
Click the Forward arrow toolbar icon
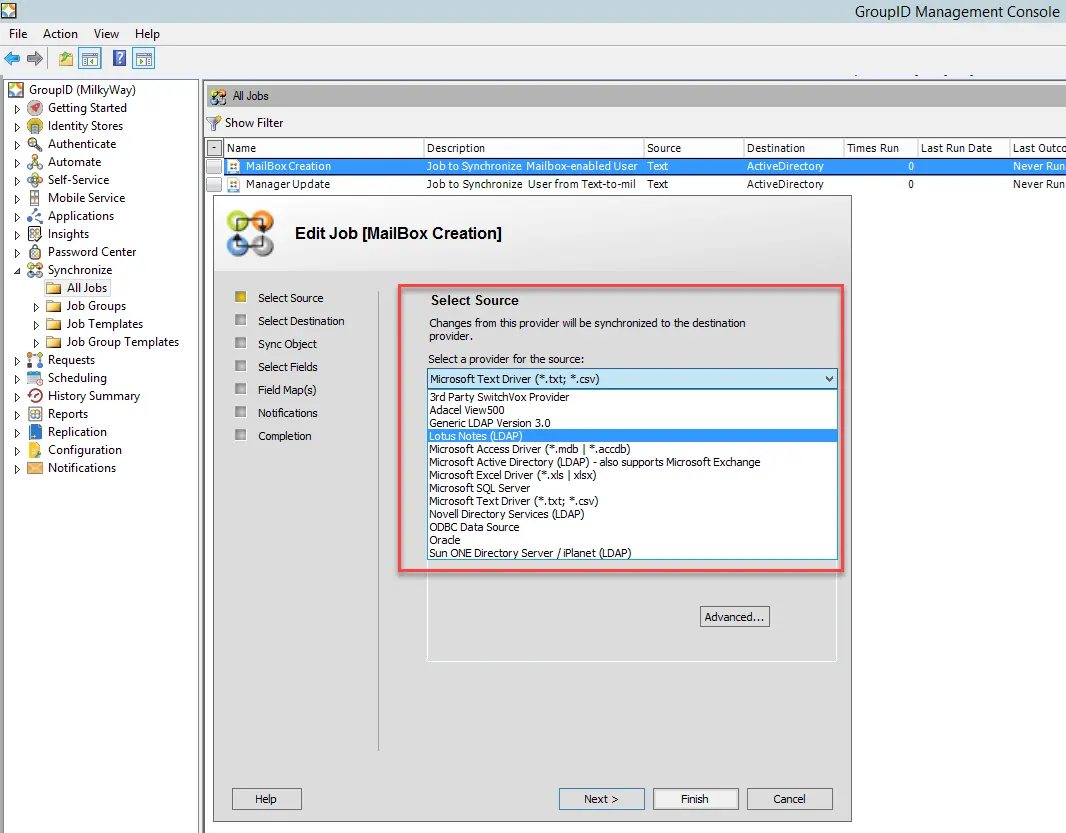tap(35, 59)
